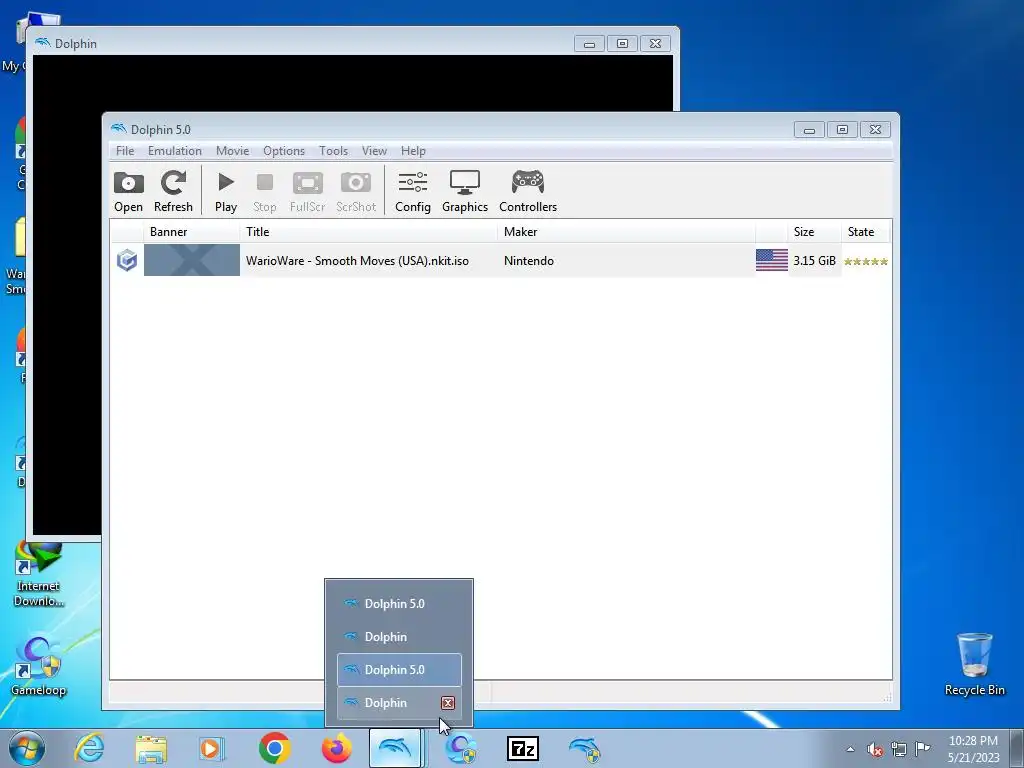Select top Dolphin 5.0 entry in taskbar list
Image resolution: width=1024 pixels, height=768 pixels.
pos(399,604)
